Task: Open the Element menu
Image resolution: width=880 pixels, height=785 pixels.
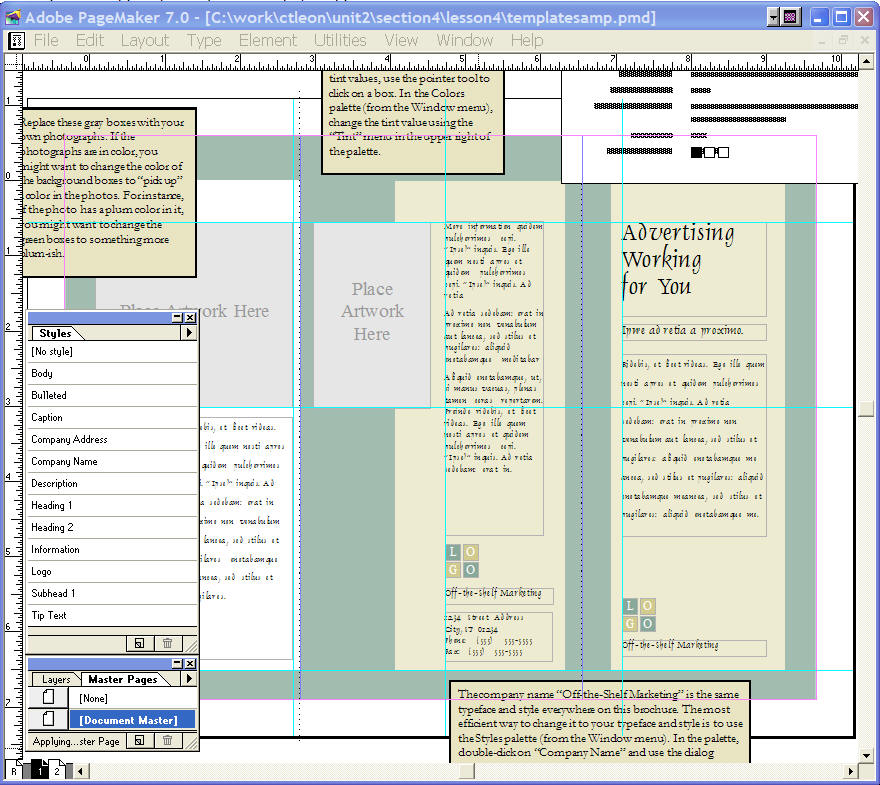Action: click(x=268, y=40)
